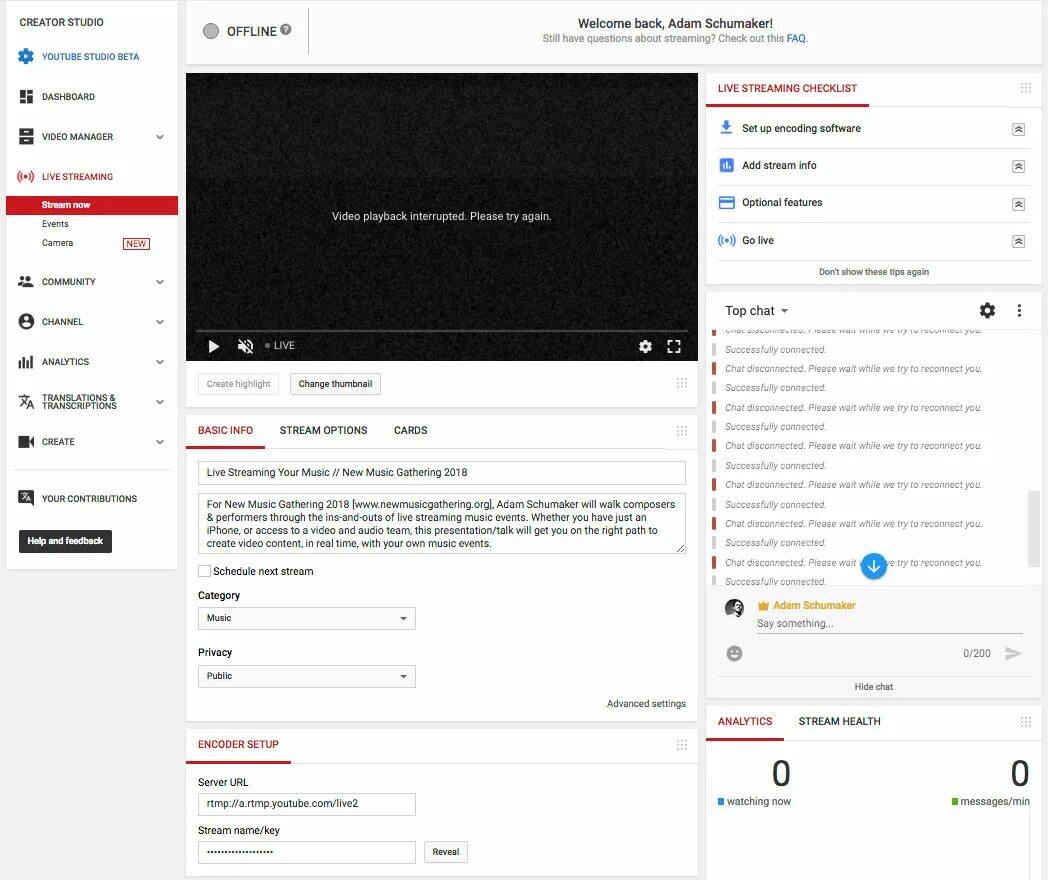Click the Translations & Transcriptions icon
1048x880 pixels.
(26, 402)
